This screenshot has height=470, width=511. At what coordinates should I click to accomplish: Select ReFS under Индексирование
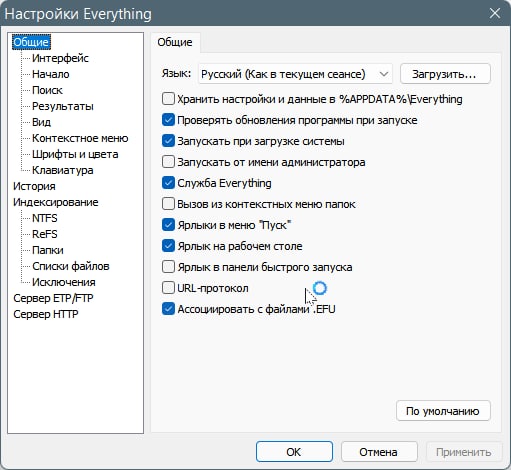pyautogui.click(x=45, y=234)
